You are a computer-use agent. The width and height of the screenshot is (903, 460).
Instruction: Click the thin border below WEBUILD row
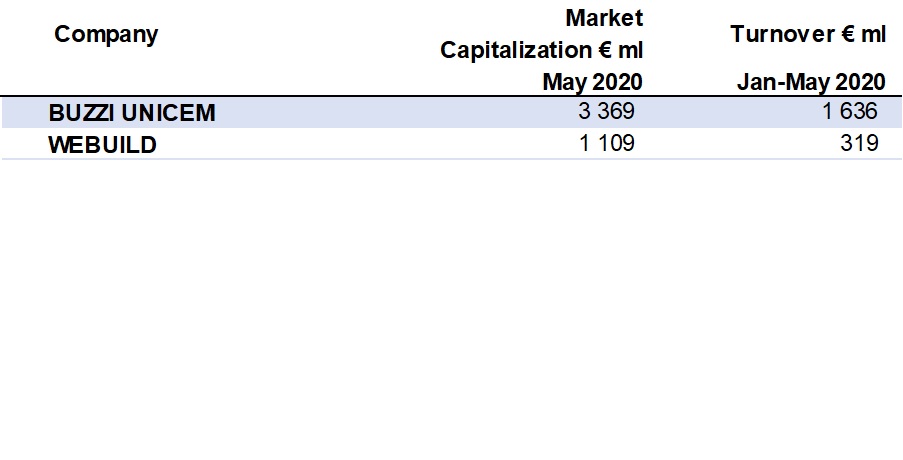(450, 159)
